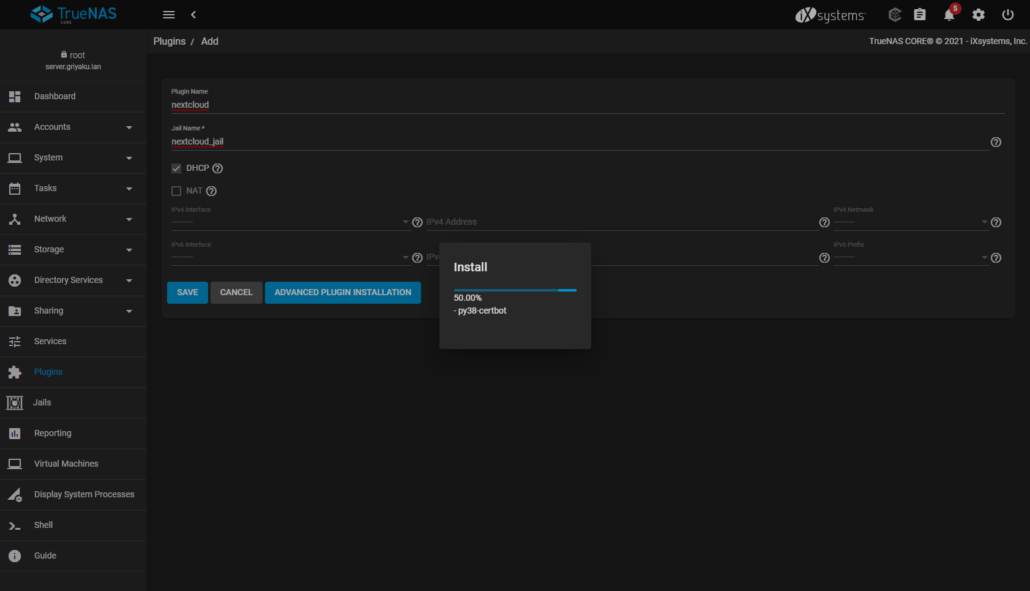Click the SAVE button
Viewport: 1030px width, 591px height.
[187, 293]
